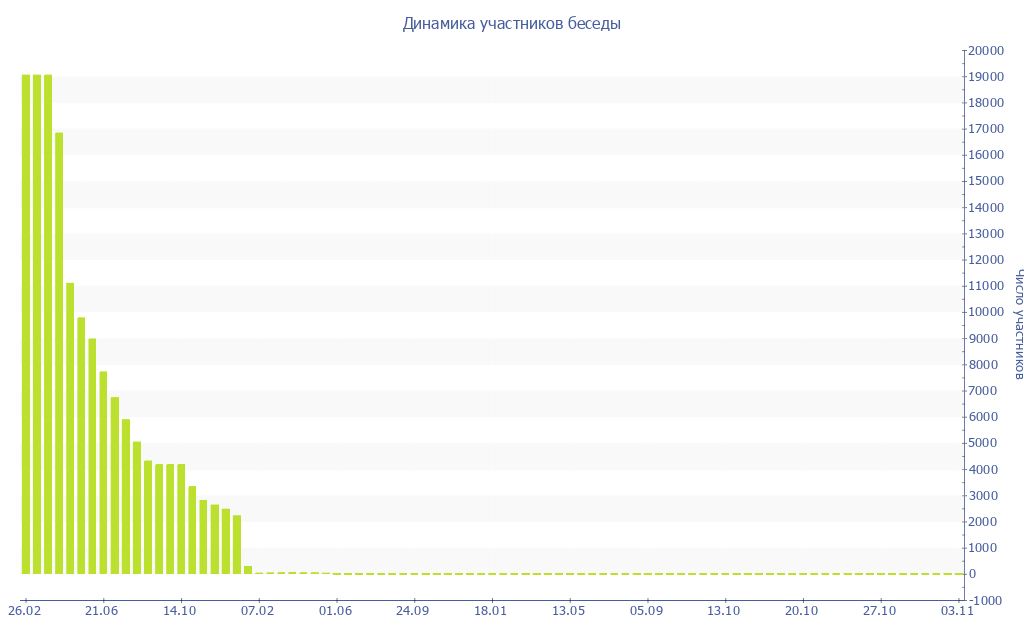Select the x-axis date label 20.10
Viewport: 1024px width, 640px height.
(802, 611)
